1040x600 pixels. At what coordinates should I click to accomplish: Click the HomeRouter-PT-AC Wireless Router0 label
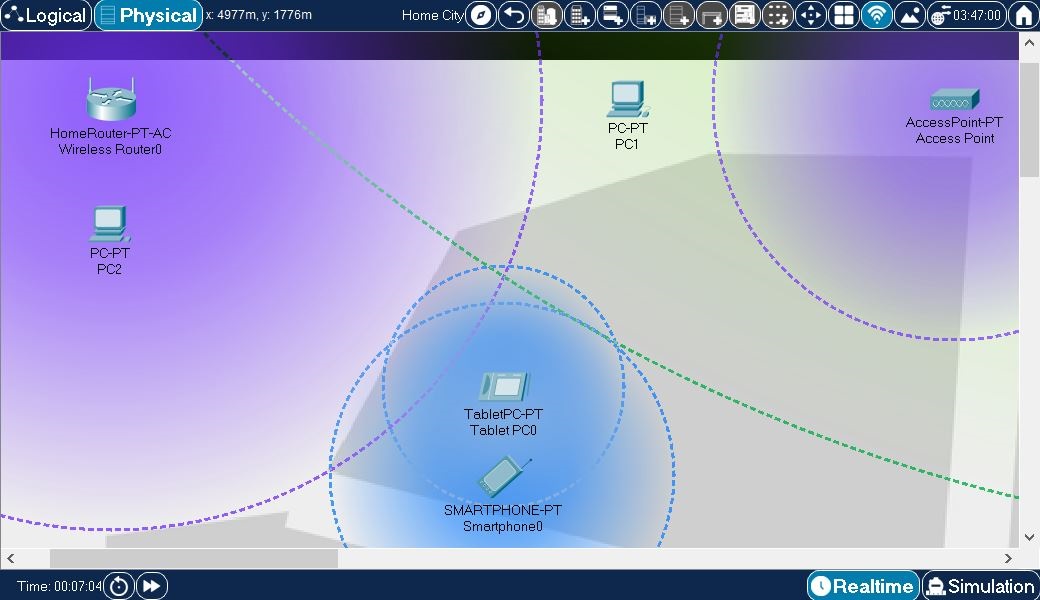pyautogui.click(x=110, y=141)
